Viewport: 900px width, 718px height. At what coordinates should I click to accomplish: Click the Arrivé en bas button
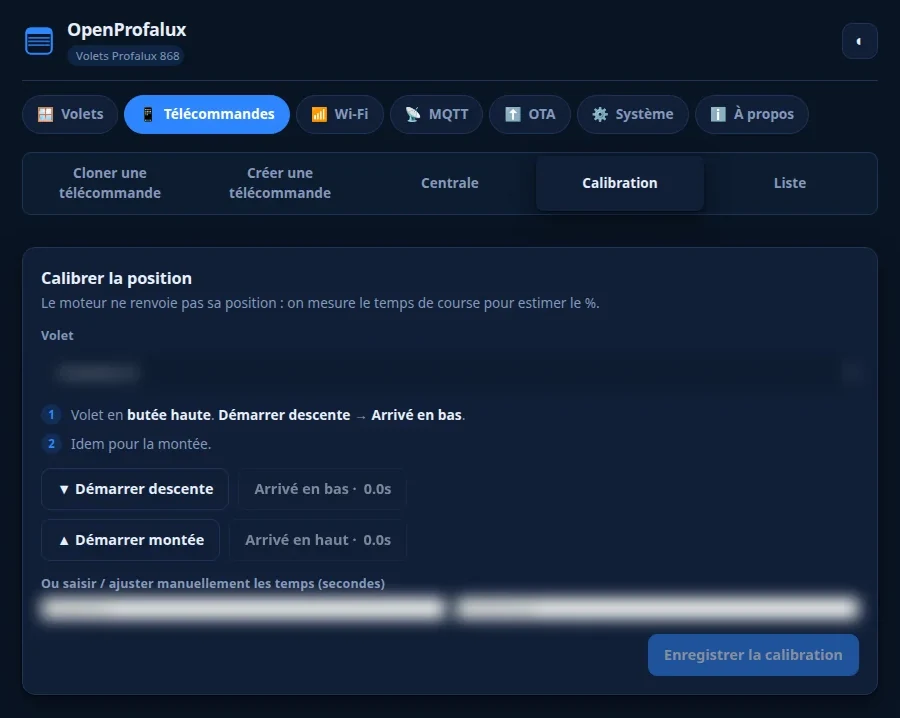[x=323, y=489]
